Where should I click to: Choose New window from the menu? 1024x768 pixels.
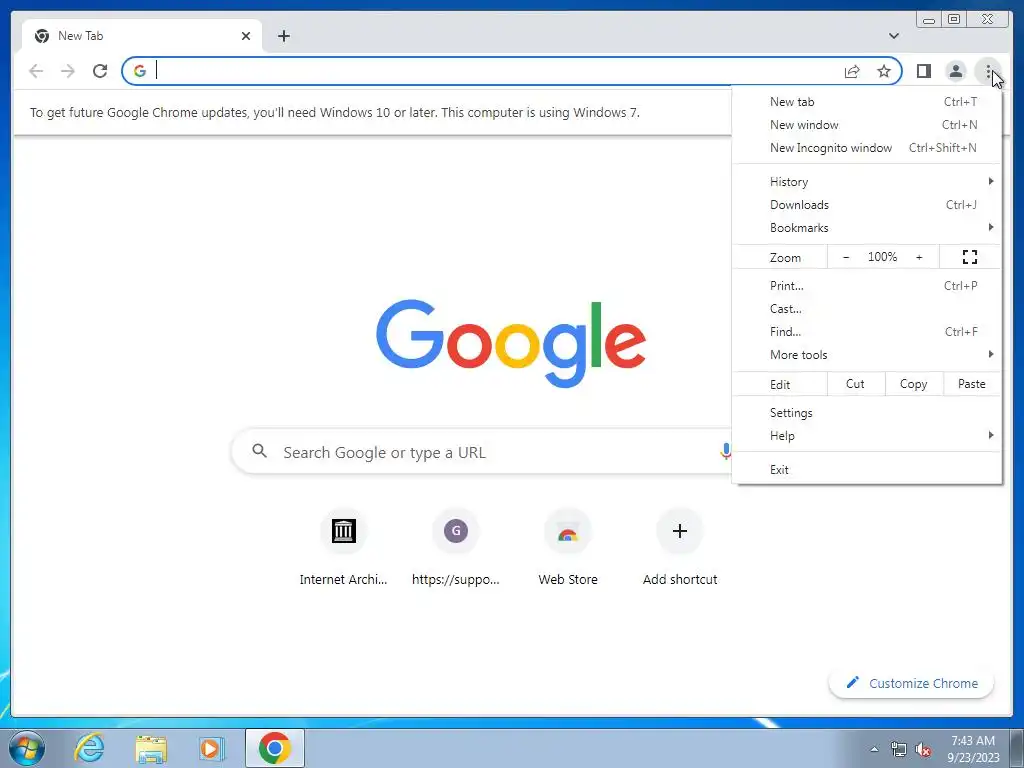[x=867, y=125]
